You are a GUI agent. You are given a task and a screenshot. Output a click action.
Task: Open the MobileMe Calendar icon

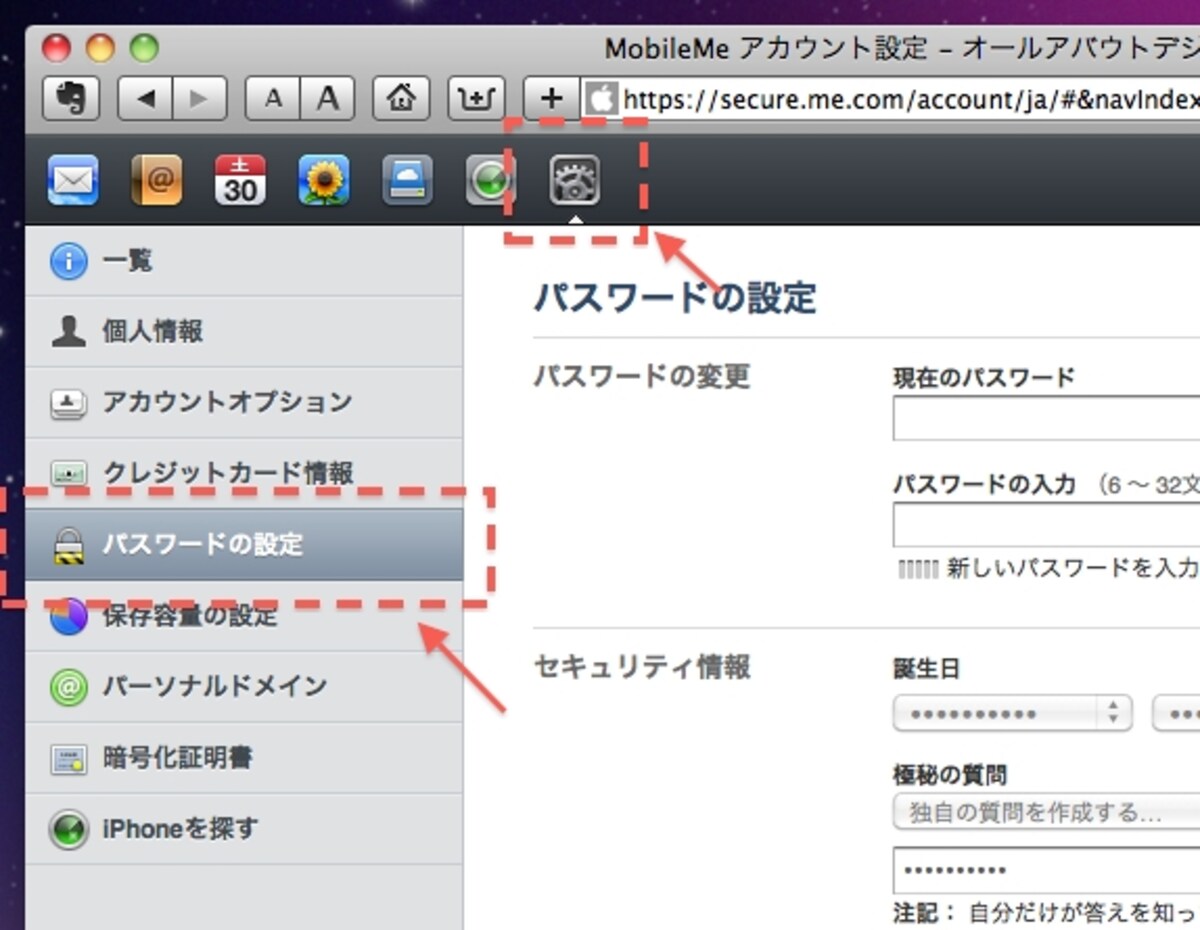click(240, 181)
